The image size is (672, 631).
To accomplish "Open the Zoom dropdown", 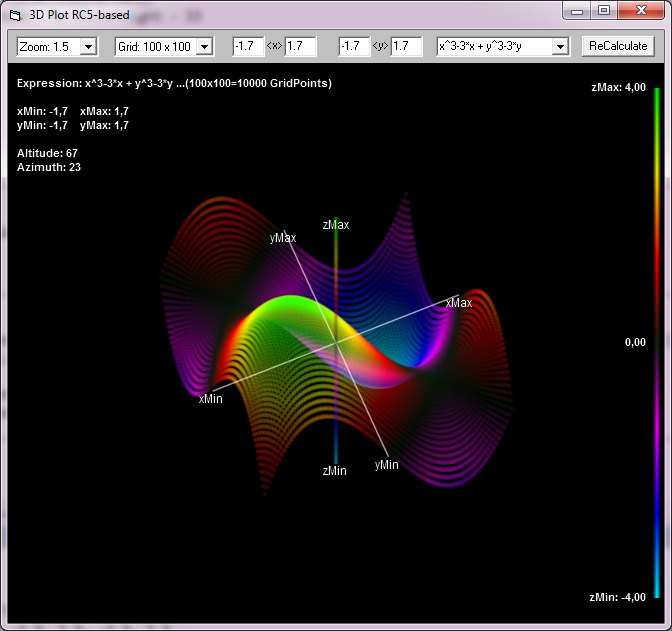I will (x=87, y=47).
